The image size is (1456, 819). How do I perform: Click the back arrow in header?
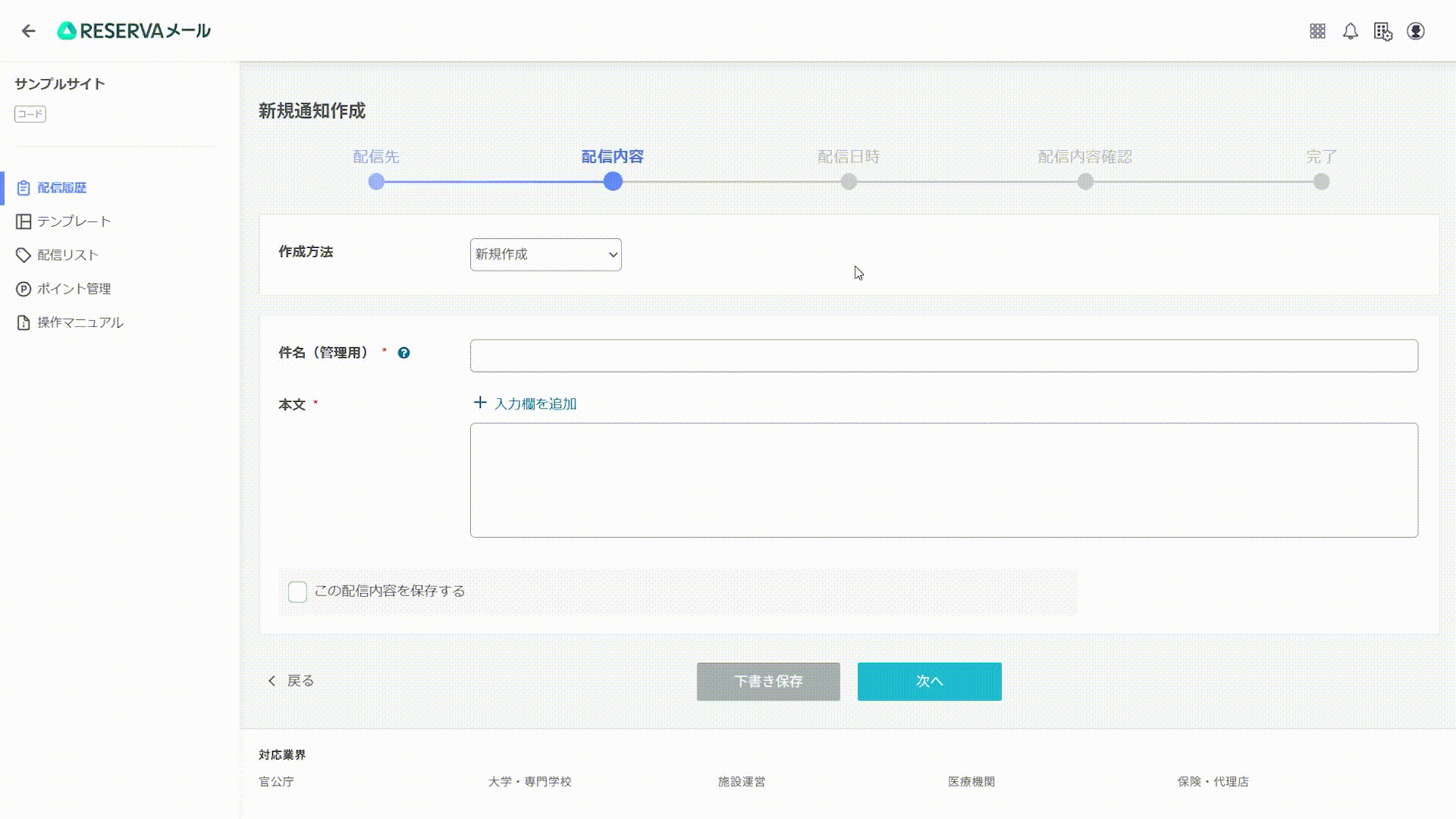click(29, 31)
